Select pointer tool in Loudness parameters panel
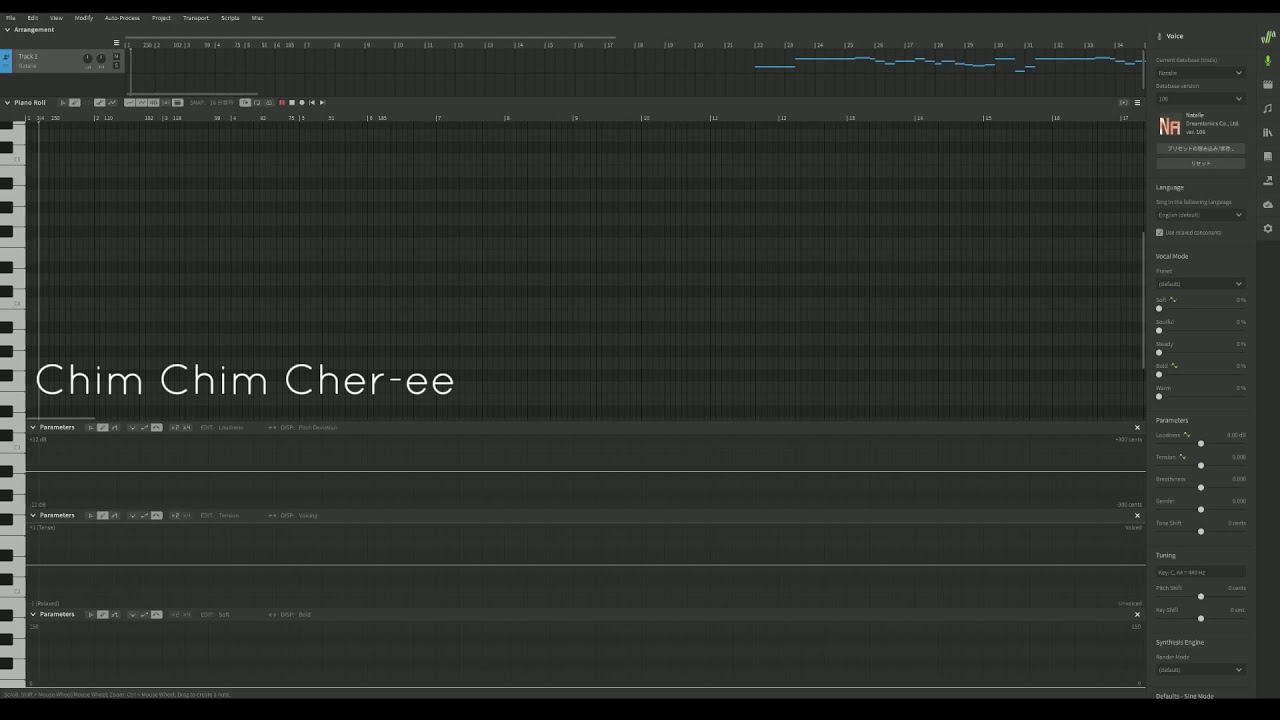Image resolution: width=1280 pixels, height=720 pixels. [91, 427]
